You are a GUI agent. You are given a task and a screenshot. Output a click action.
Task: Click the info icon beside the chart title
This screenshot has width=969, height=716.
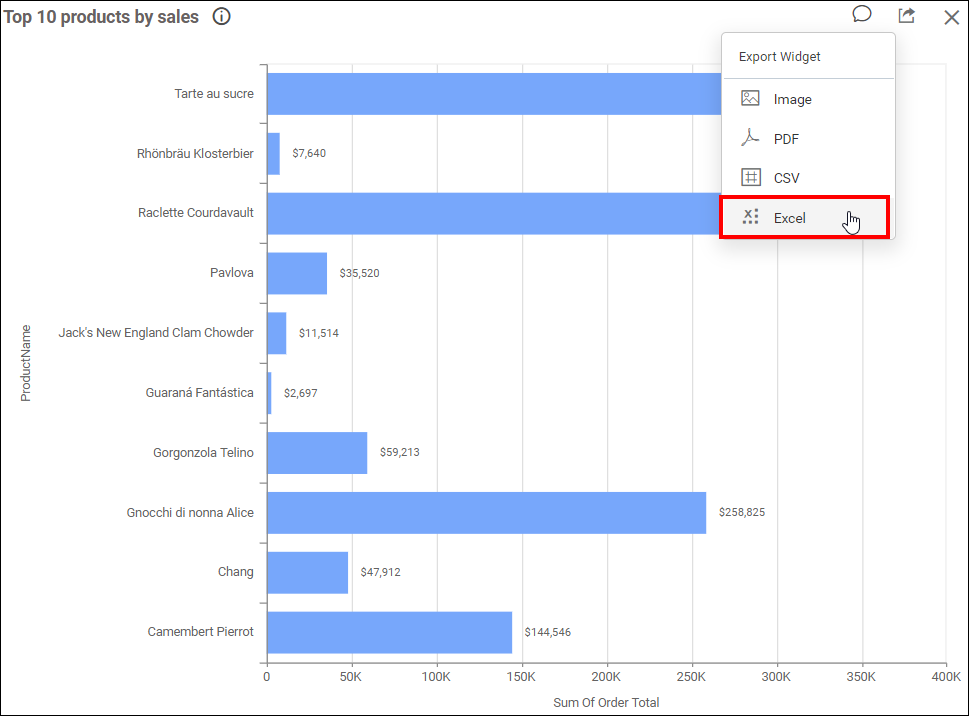[x=220, y=16]
